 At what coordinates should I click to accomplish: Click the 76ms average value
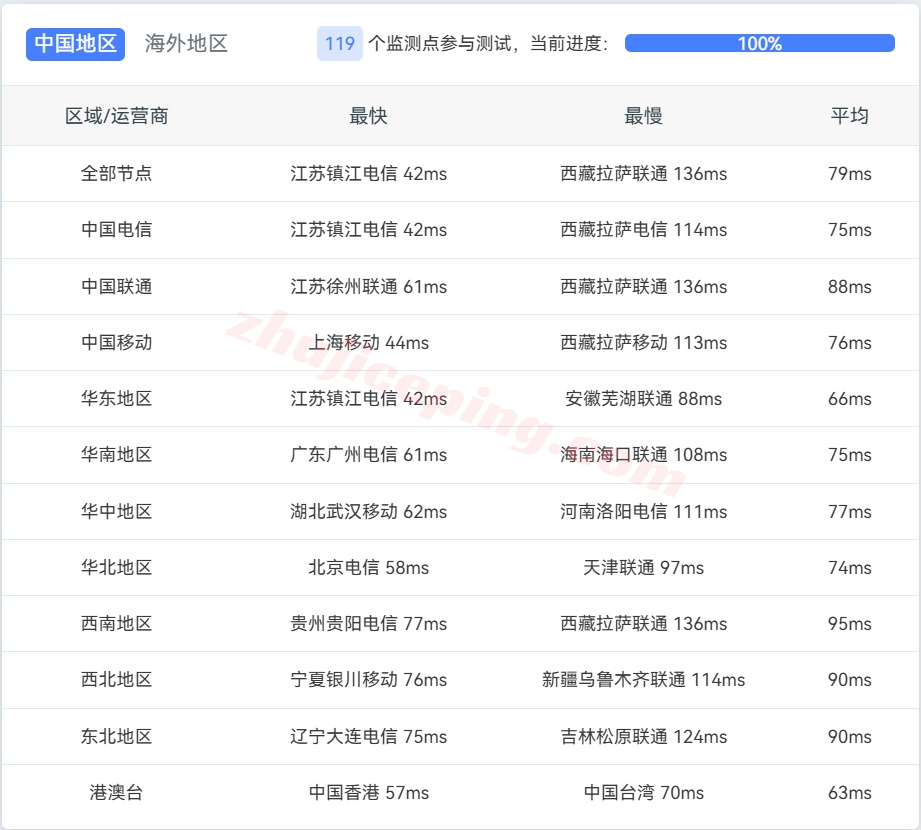[x=849, y=342]
